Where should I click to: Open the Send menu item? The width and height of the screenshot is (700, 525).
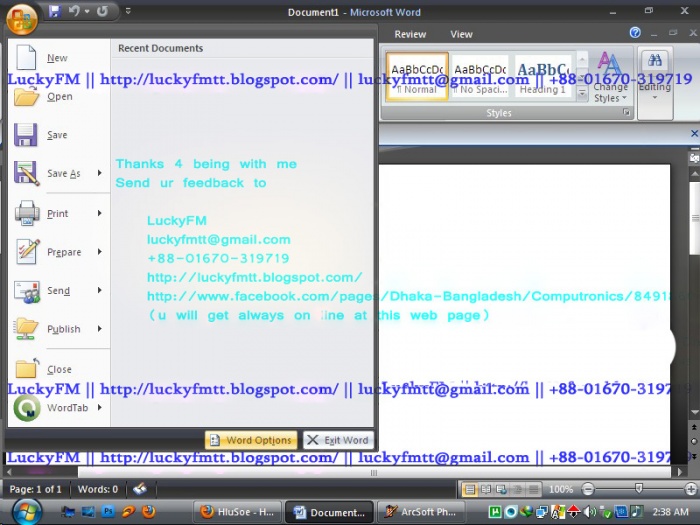(58, 291)
